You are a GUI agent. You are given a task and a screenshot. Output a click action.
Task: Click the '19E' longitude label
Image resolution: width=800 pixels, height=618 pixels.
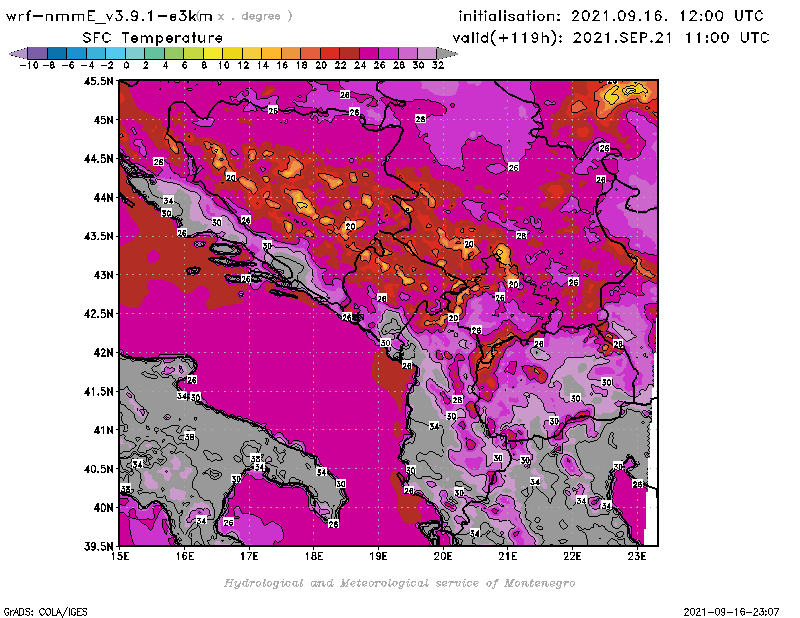point(378,556)
